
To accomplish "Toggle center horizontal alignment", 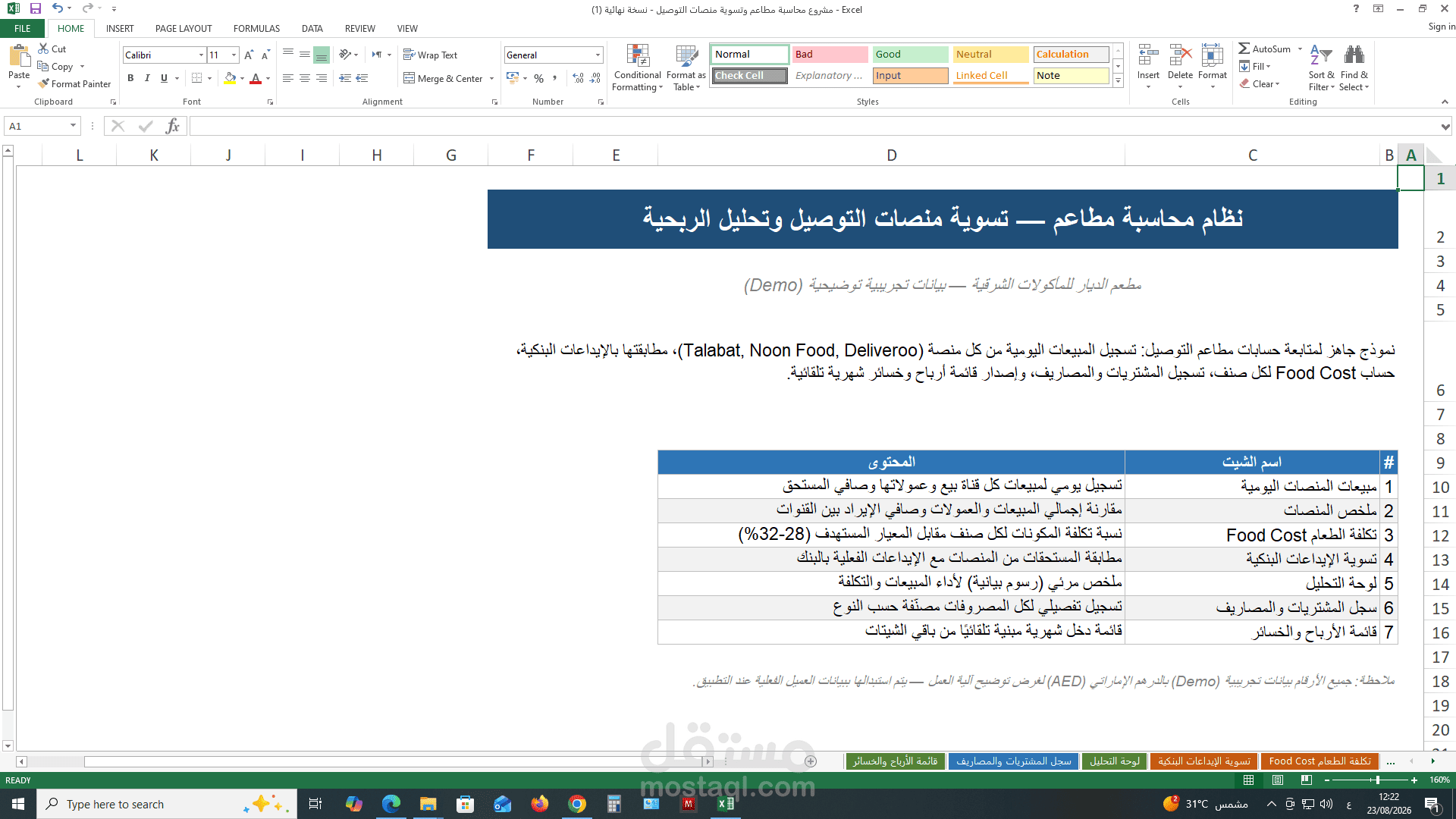I will [305, 78].
